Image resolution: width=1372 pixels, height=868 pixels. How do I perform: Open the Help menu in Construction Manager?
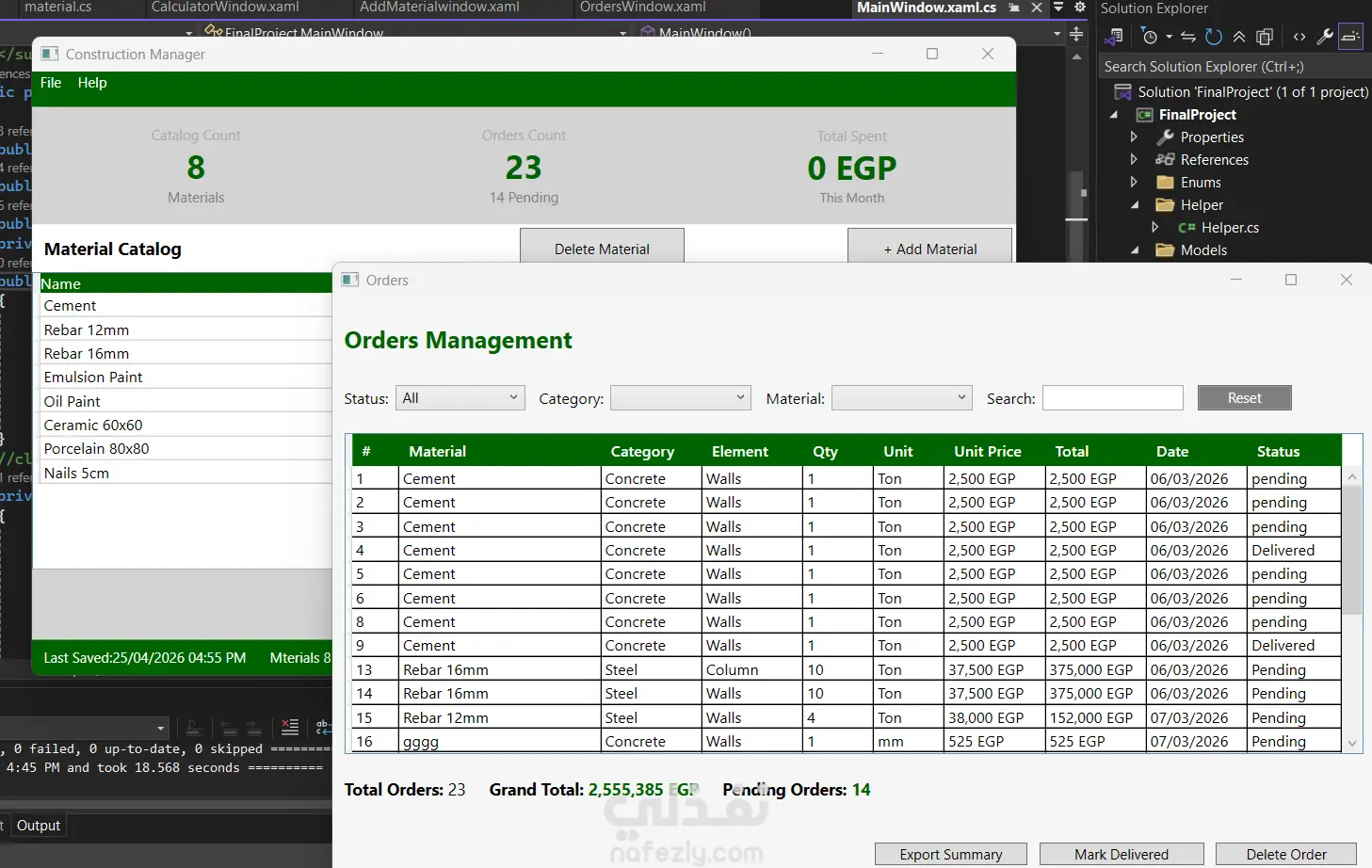(92, 83)
